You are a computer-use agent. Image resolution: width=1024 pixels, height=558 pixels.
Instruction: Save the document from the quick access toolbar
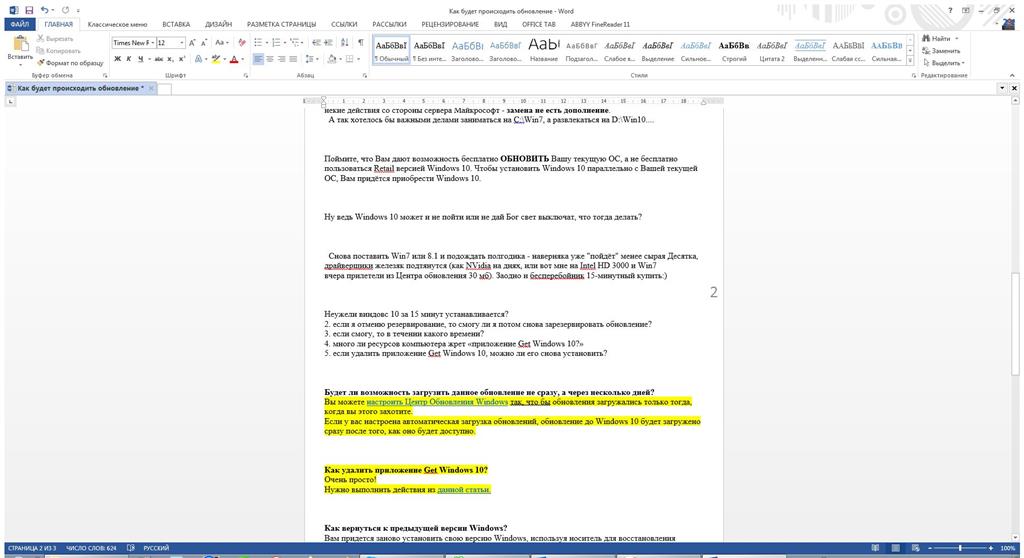tap(29, 10)
